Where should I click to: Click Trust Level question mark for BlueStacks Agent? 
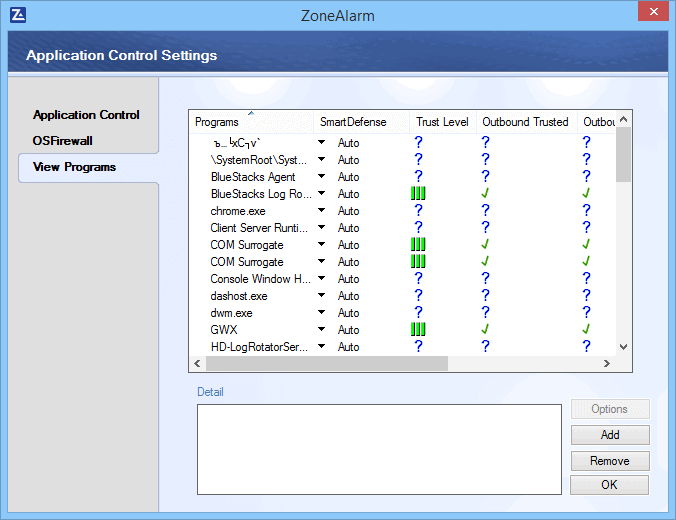pyautogui.click(x=418, y=176)
